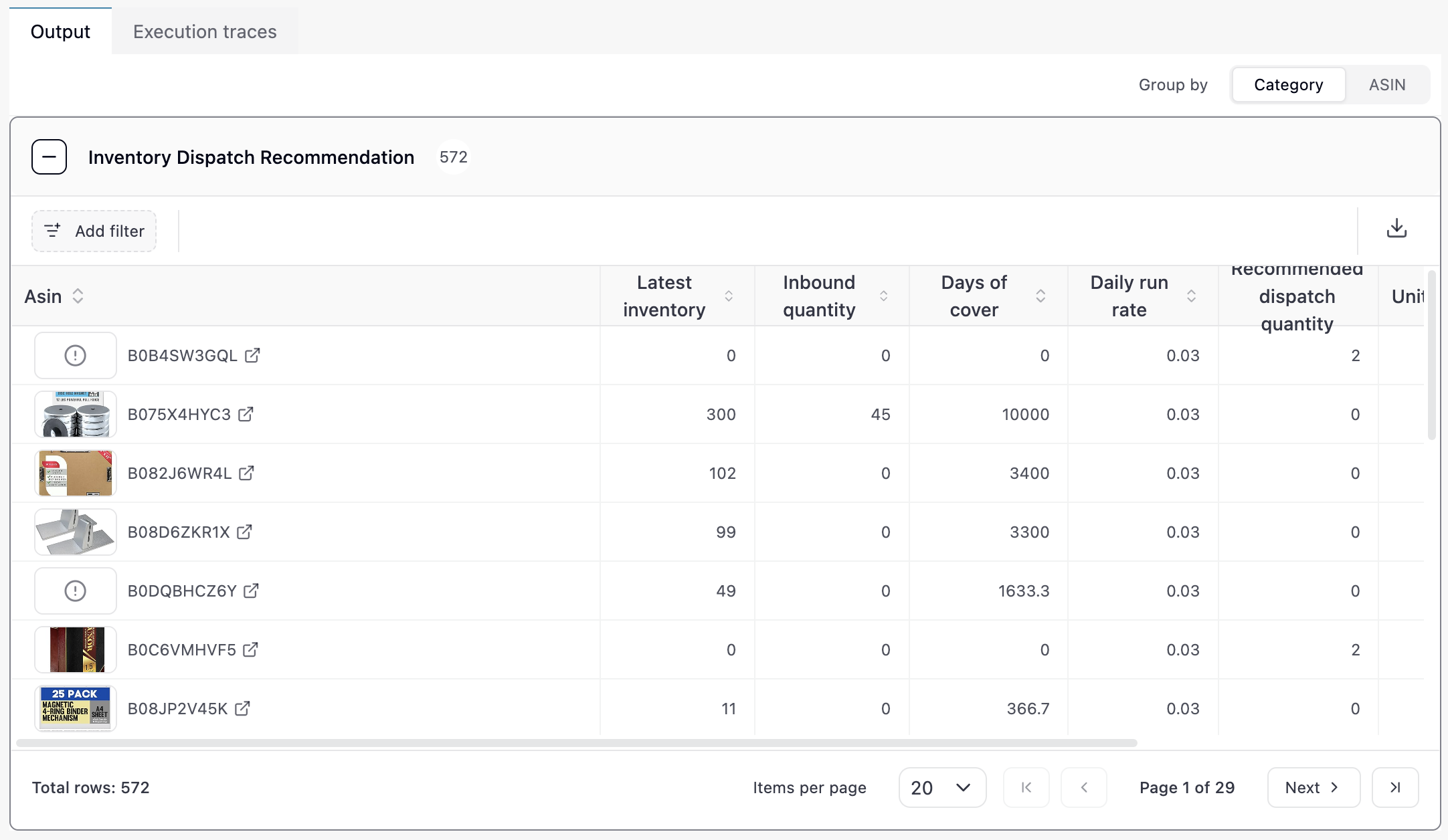Toggle sorting on Latest inventory column
The width and height of the screenshot is (1448, 840).
pos(729,296)
